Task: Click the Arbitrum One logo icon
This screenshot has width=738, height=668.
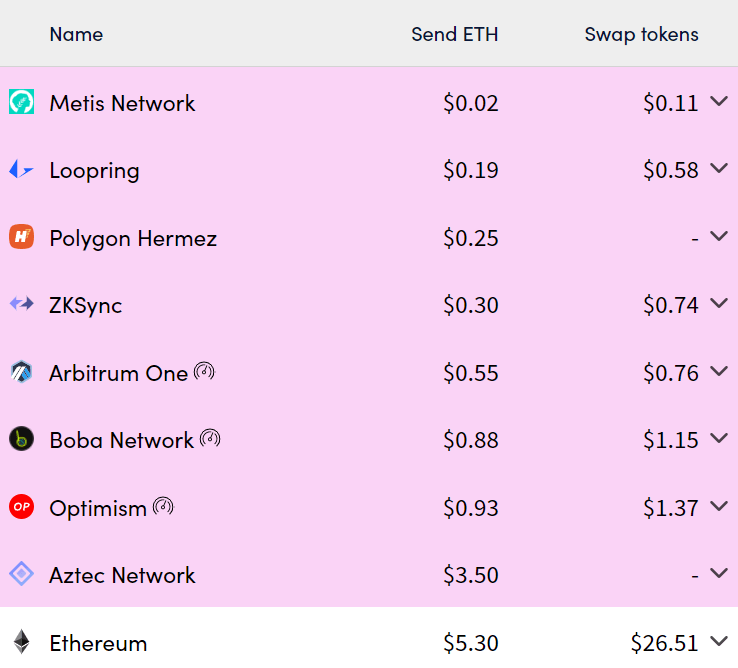Action: tap(22, 372)
